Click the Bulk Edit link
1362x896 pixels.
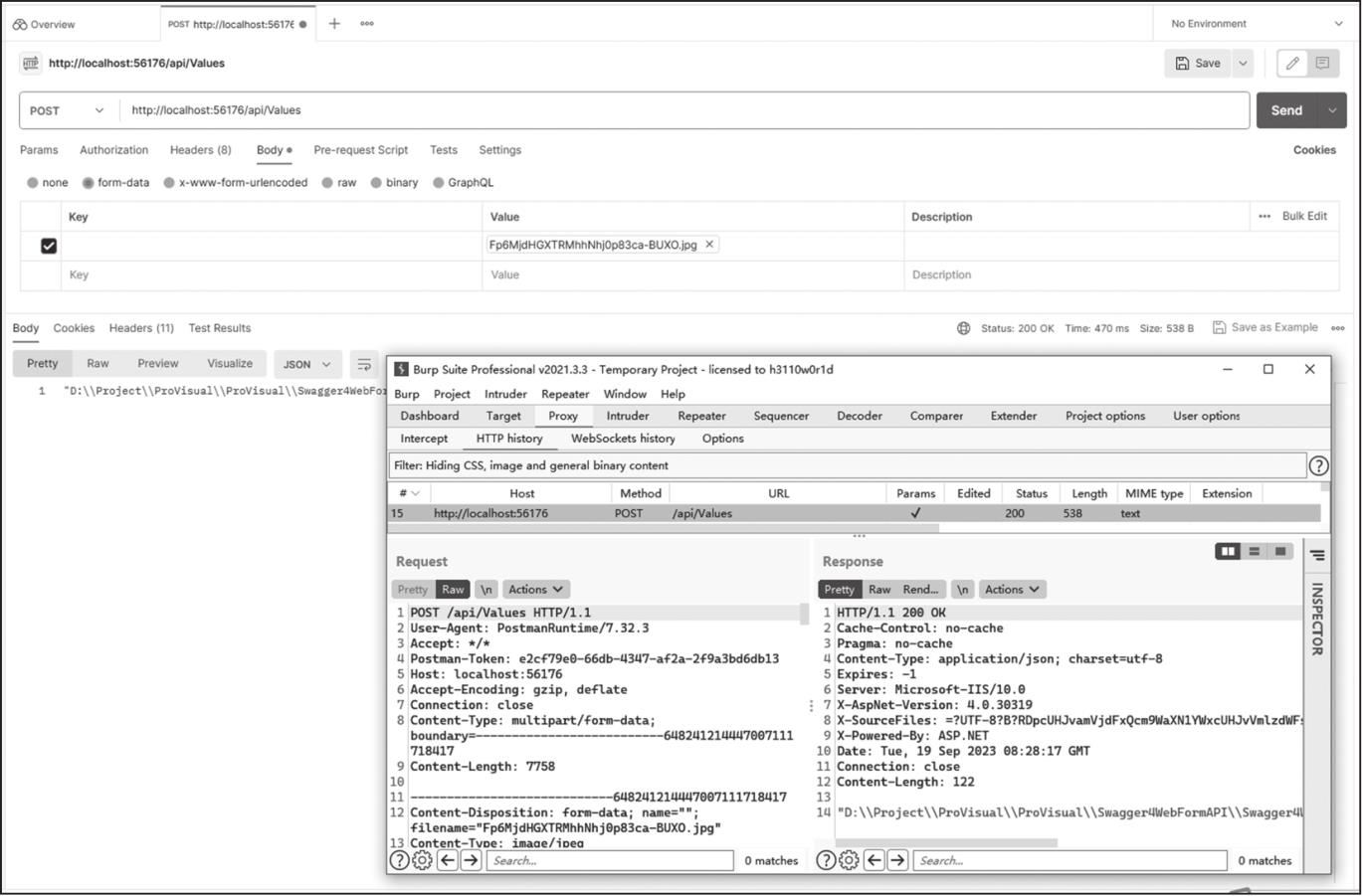coord(1304,216)
